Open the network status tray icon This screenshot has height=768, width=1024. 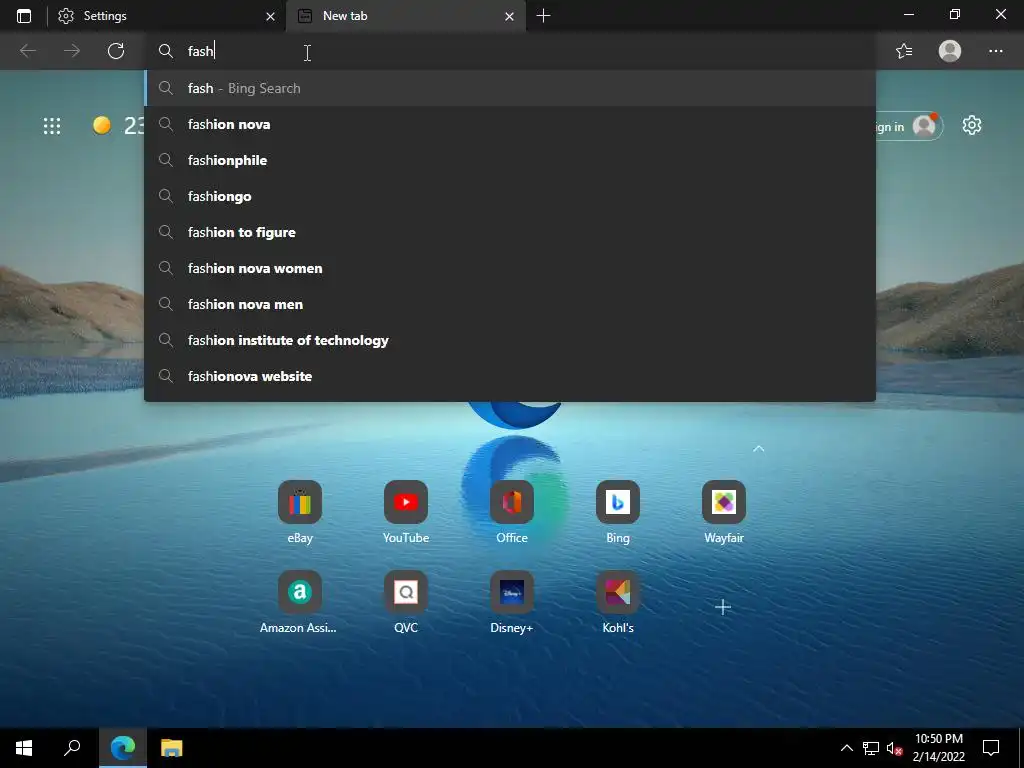871,748
